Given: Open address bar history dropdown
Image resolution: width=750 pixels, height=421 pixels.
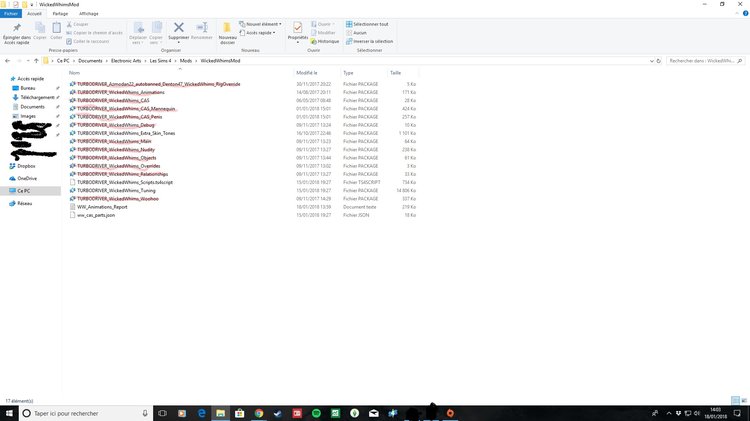Looking at the screenshot, I should coord(651,61).
